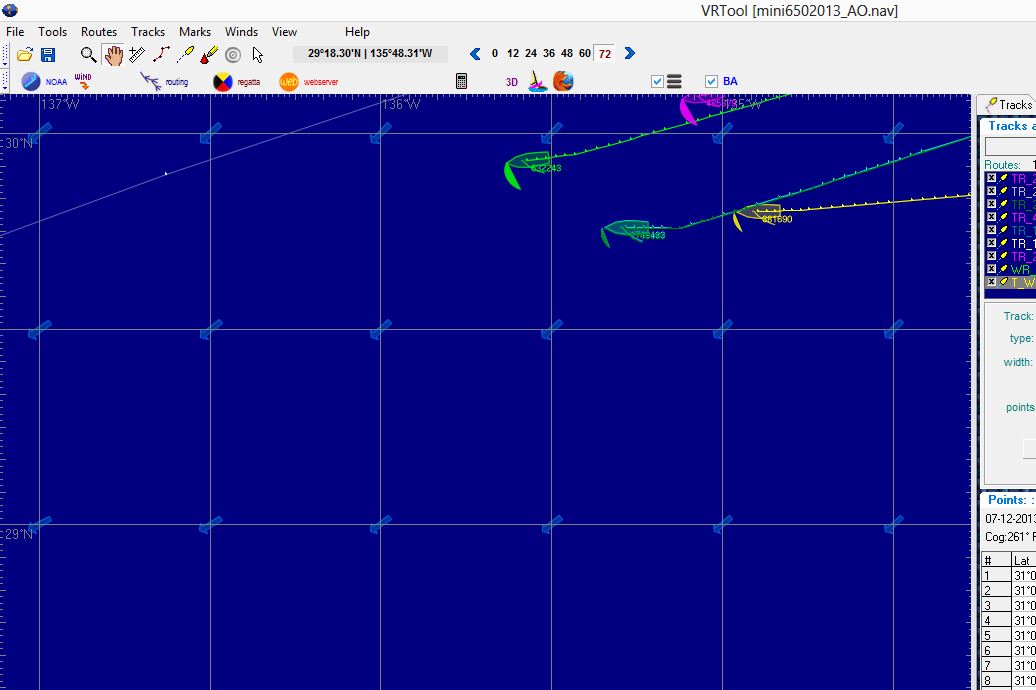Toggle checkbox of blue TR_1 track
This screenshot has height=690, width=1036.
point(991,230)
